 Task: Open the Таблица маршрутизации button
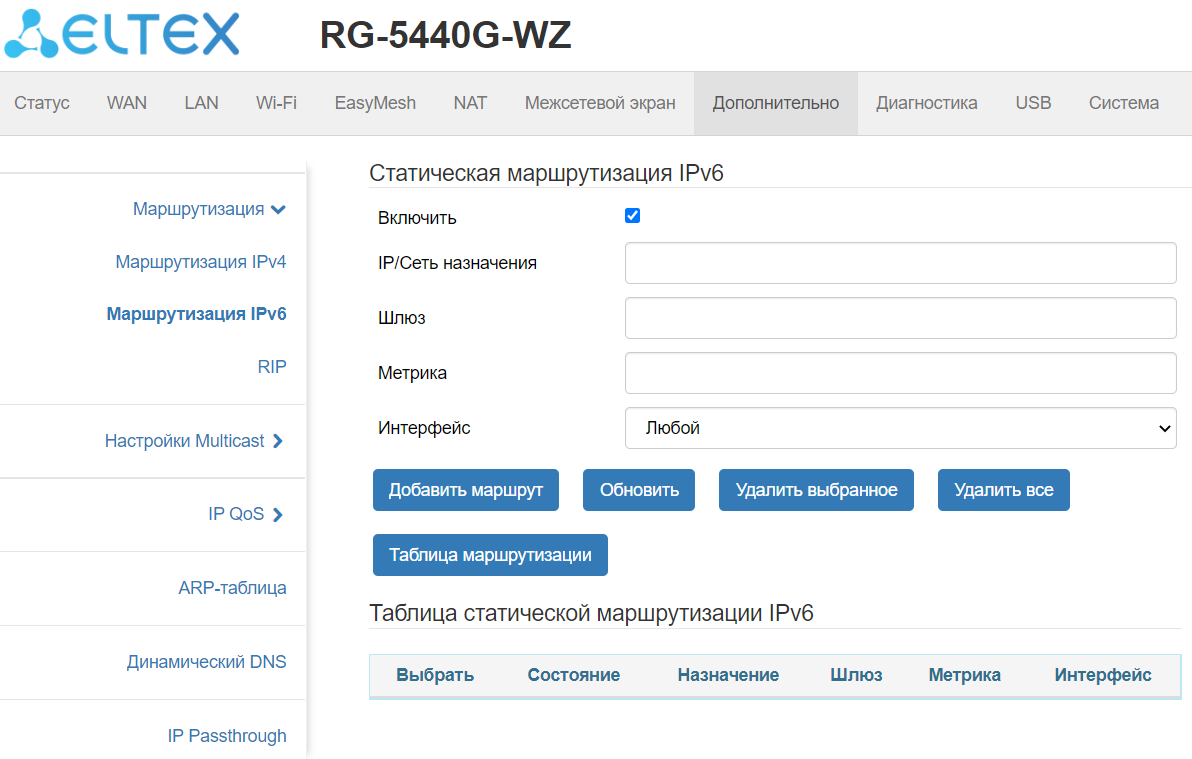[x=490, y=555]
